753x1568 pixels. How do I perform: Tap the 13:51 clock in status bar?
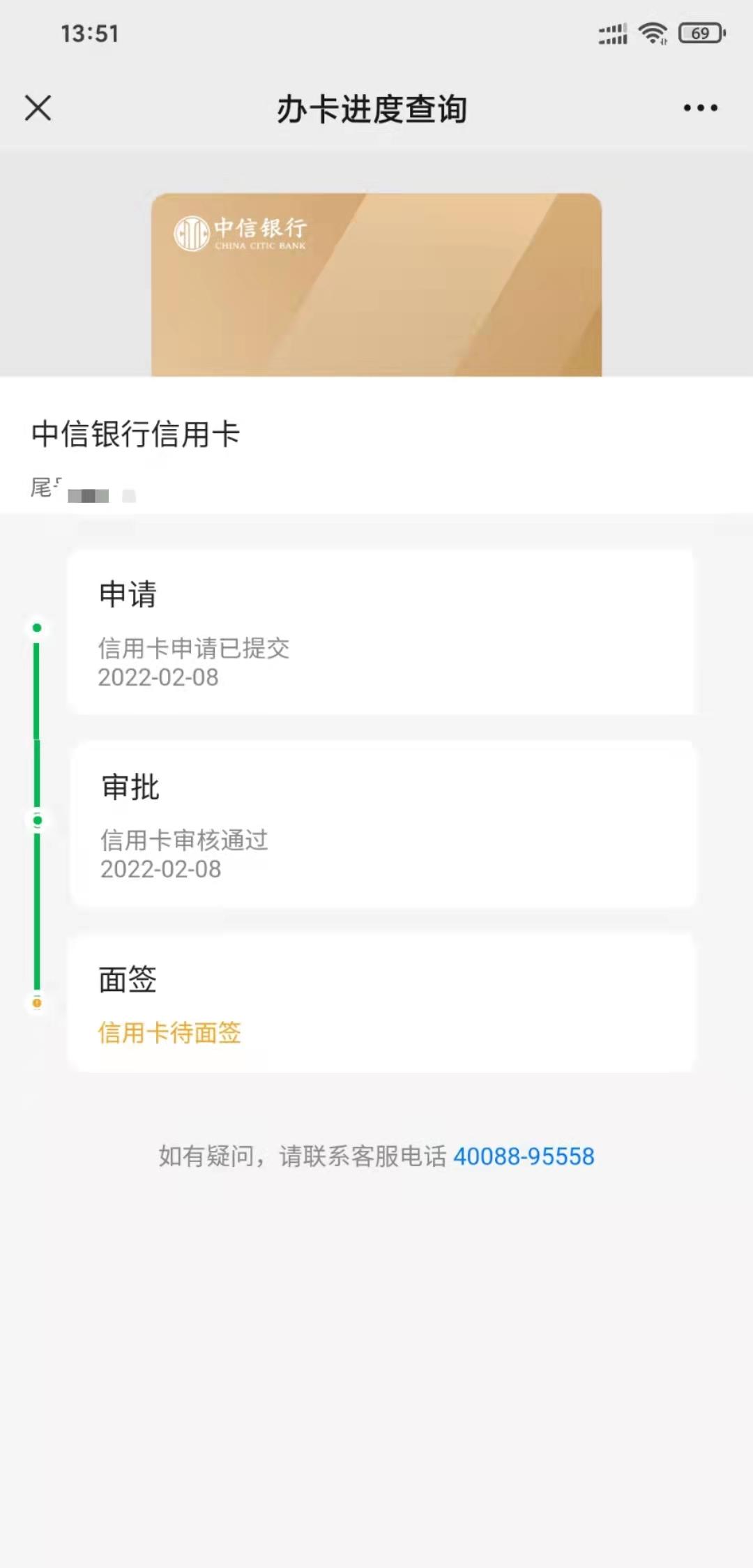[90, 33]
